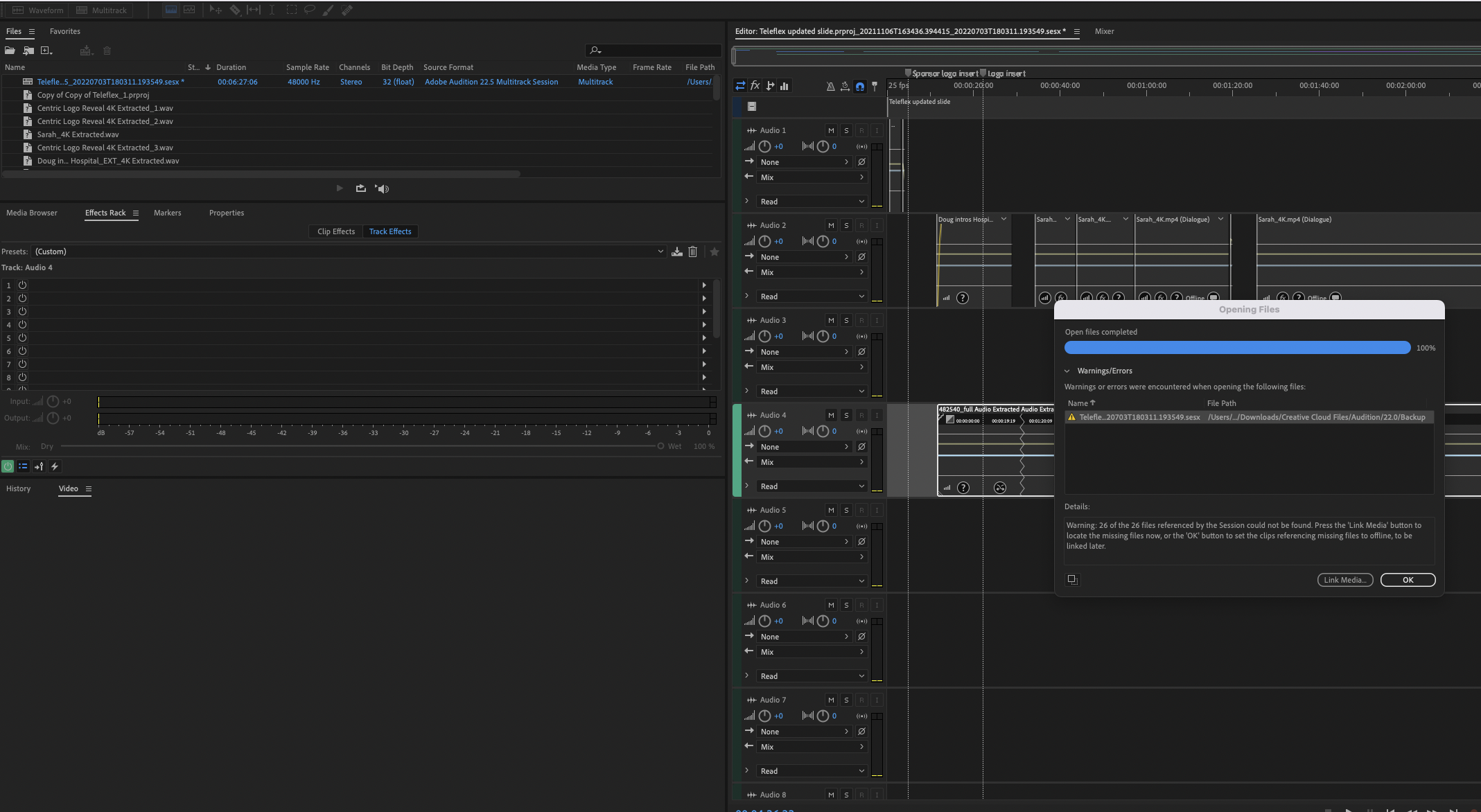The image size is (1481, 812).
Task: Select the Spot Healing Brush tool
Action: tap(347, 10)
